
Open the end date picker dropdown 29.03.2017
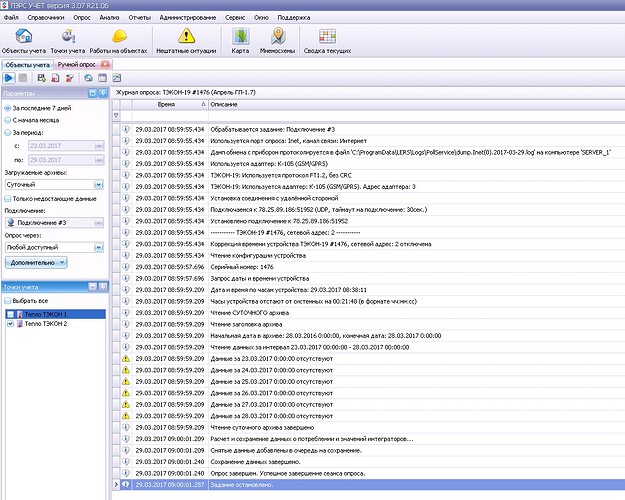pos(99,160)
